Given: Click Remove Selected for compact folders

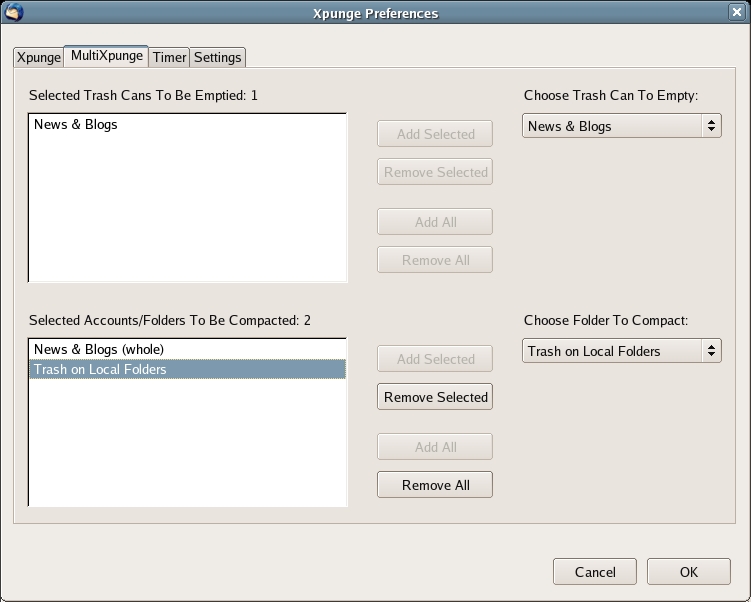Looking at the screenshot, I should point(435,397).
